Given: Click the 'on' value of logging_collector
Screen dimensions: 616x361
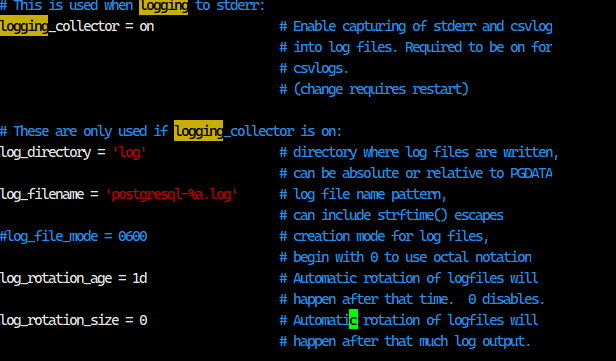Looking at the screenshot, I should [x=147, y=27].
